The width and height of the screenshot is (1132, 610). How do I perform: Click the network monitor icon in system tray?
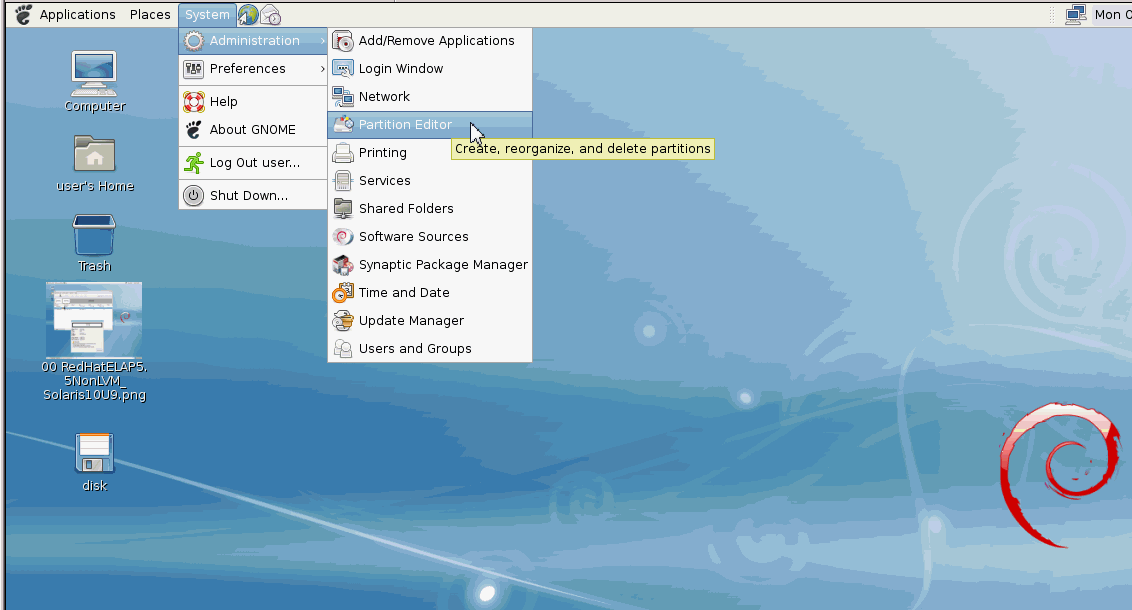(1076, 14)
